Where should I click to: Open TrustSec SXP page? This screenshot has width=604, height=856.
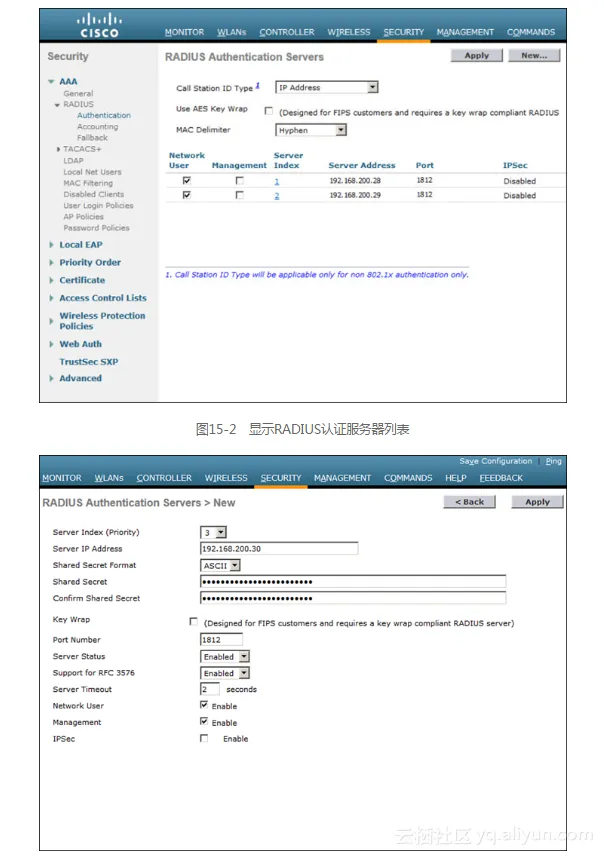point(88,361)
